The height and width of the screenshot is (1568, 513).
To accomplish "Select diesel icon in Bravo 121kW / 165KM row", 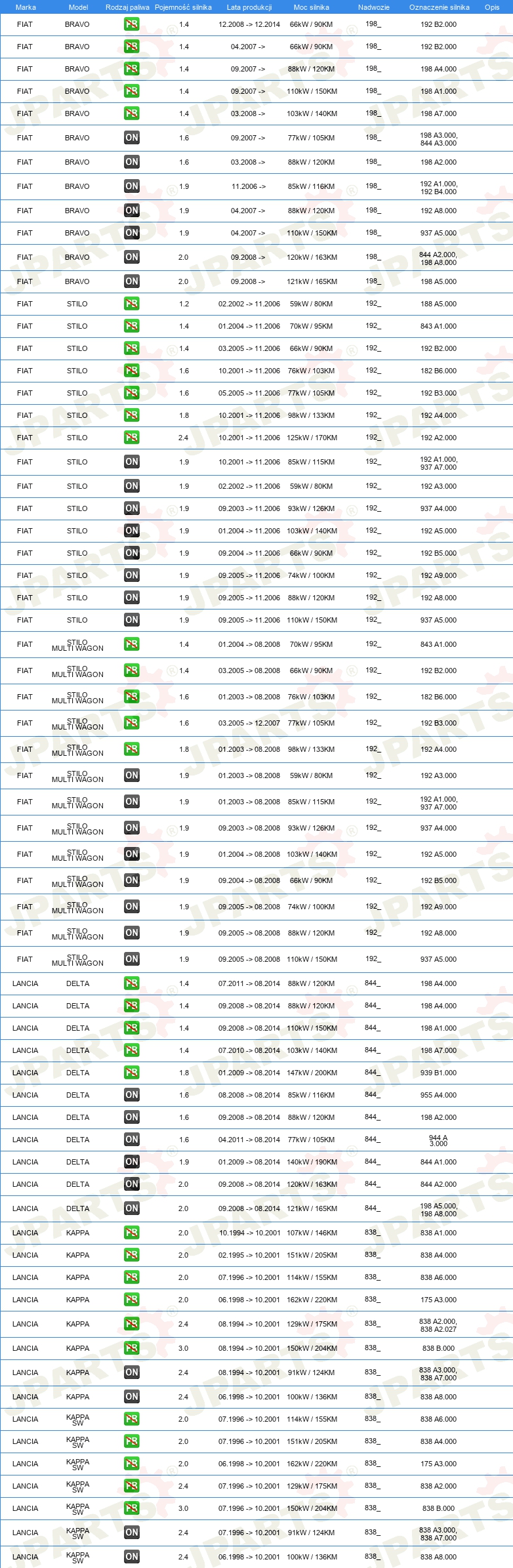I will 131,281.
